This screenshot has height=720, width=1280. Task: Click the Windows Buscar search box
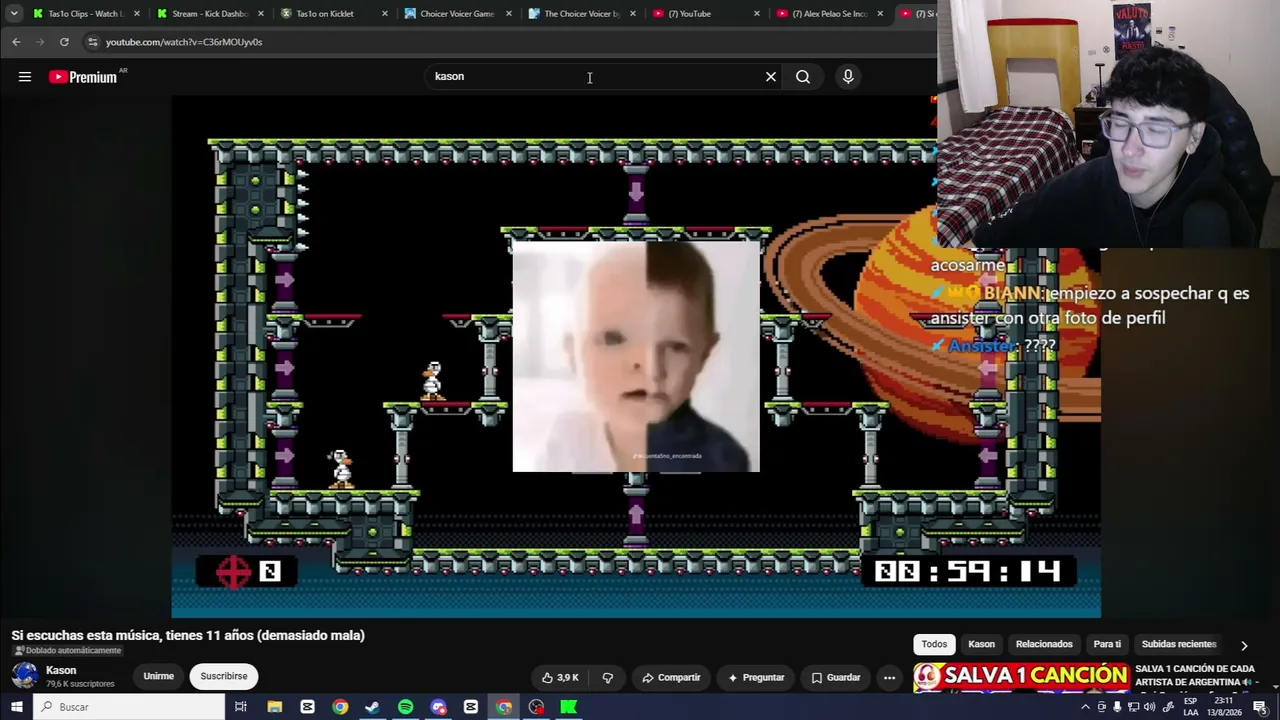(x=129, y=707)
